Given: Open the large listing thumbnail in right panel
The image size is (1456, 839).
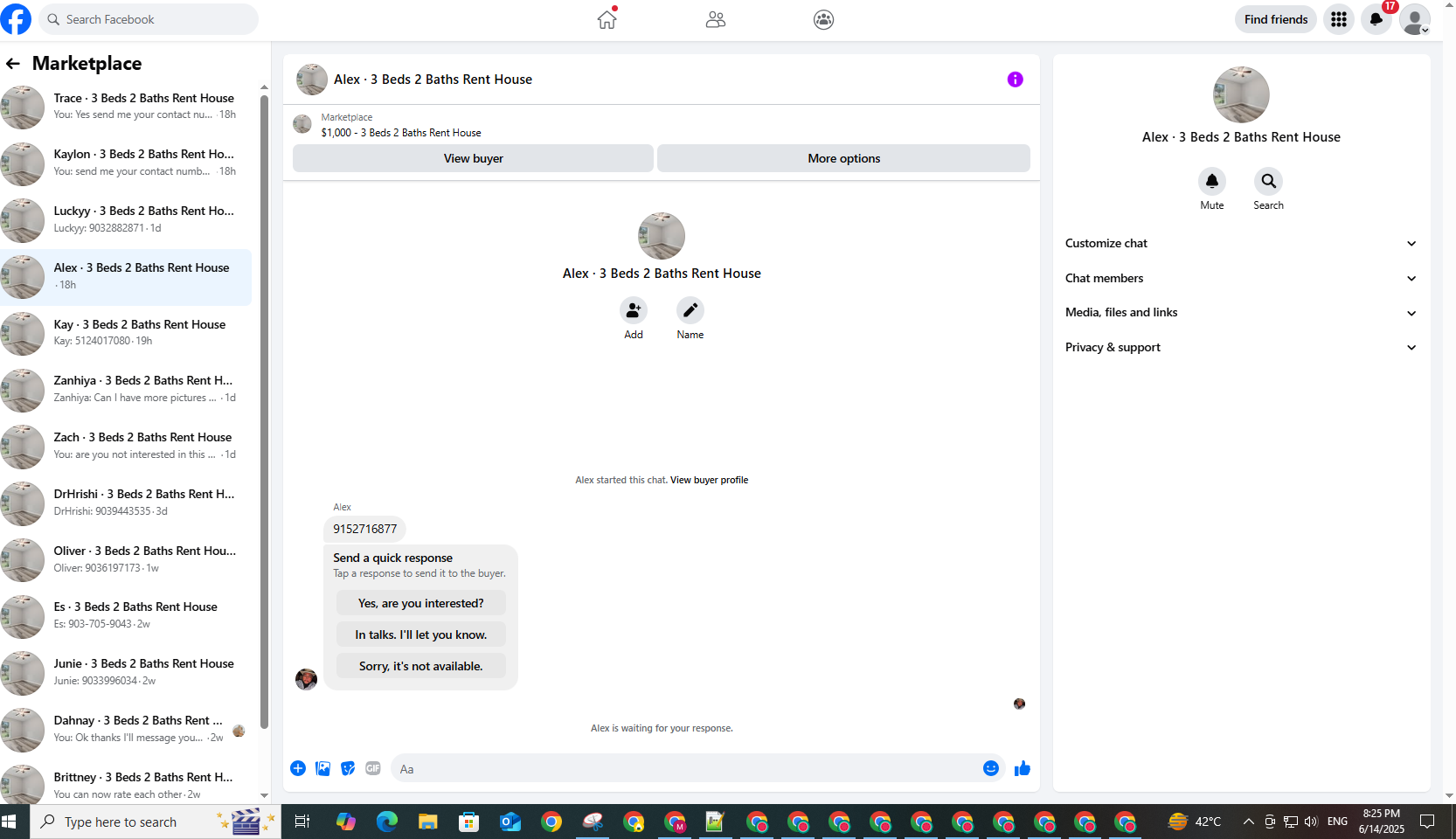Looking at the screenshot, I should 1241,94.
